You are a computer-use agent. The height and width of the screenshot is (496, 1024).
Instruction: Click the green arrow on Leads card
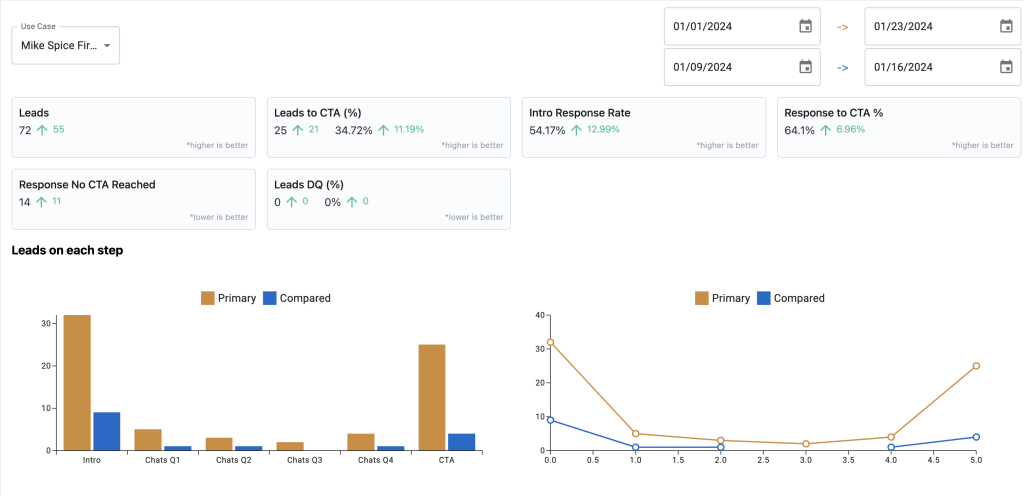point(41,130)
